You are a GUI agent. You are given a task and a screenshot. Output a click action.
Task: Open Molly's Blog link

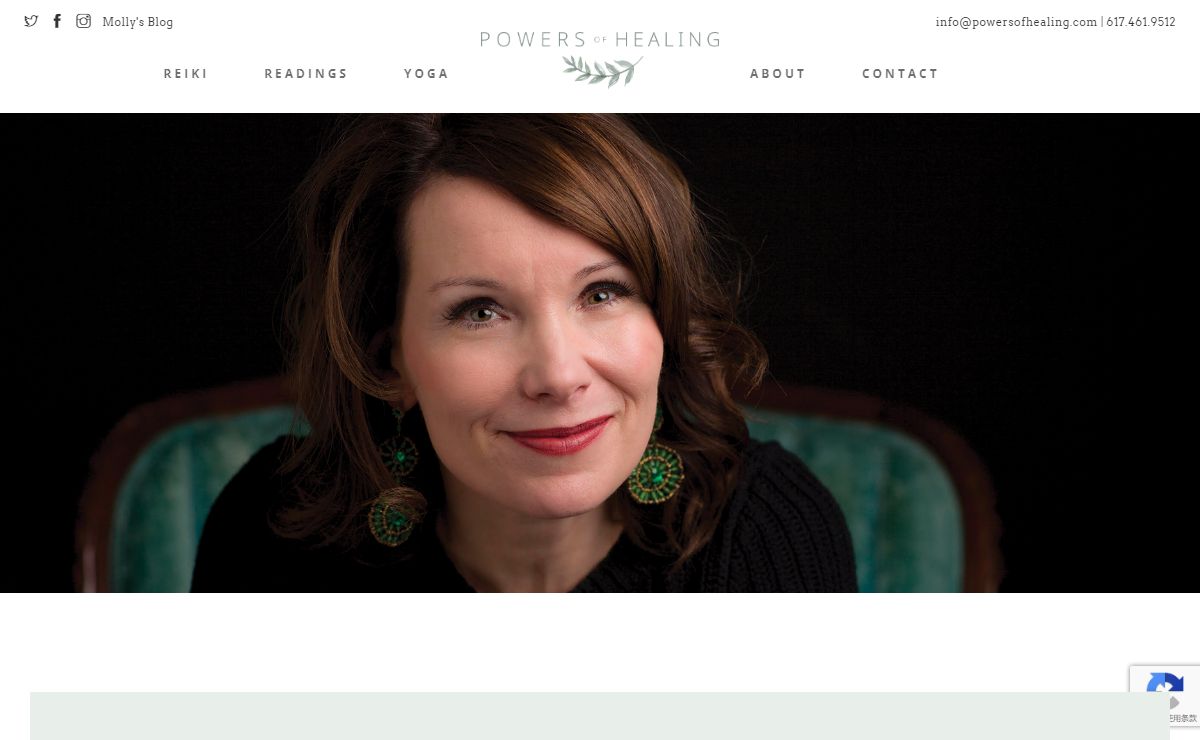(x=137, y=22)
